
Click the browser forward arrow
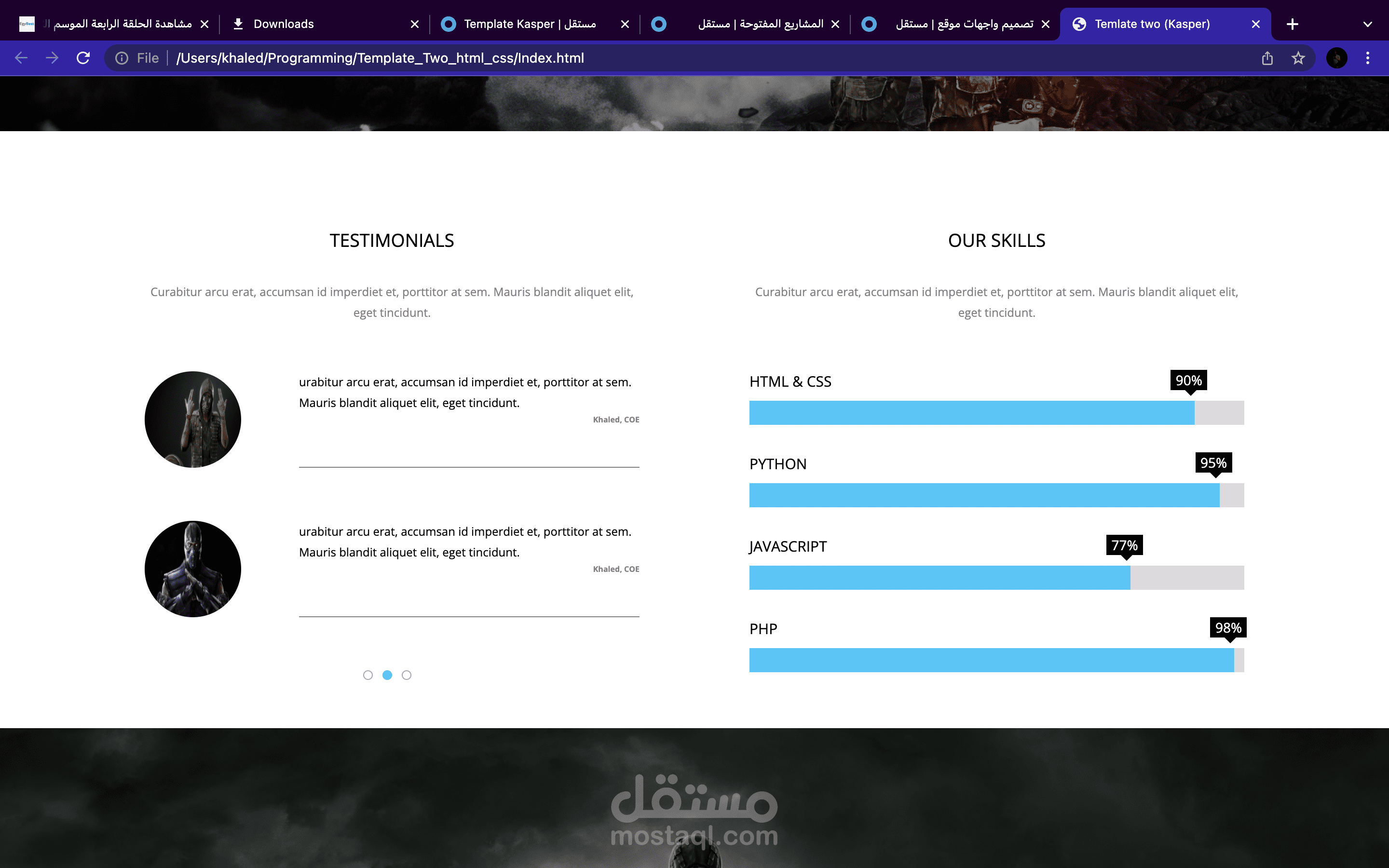(52, 58)
